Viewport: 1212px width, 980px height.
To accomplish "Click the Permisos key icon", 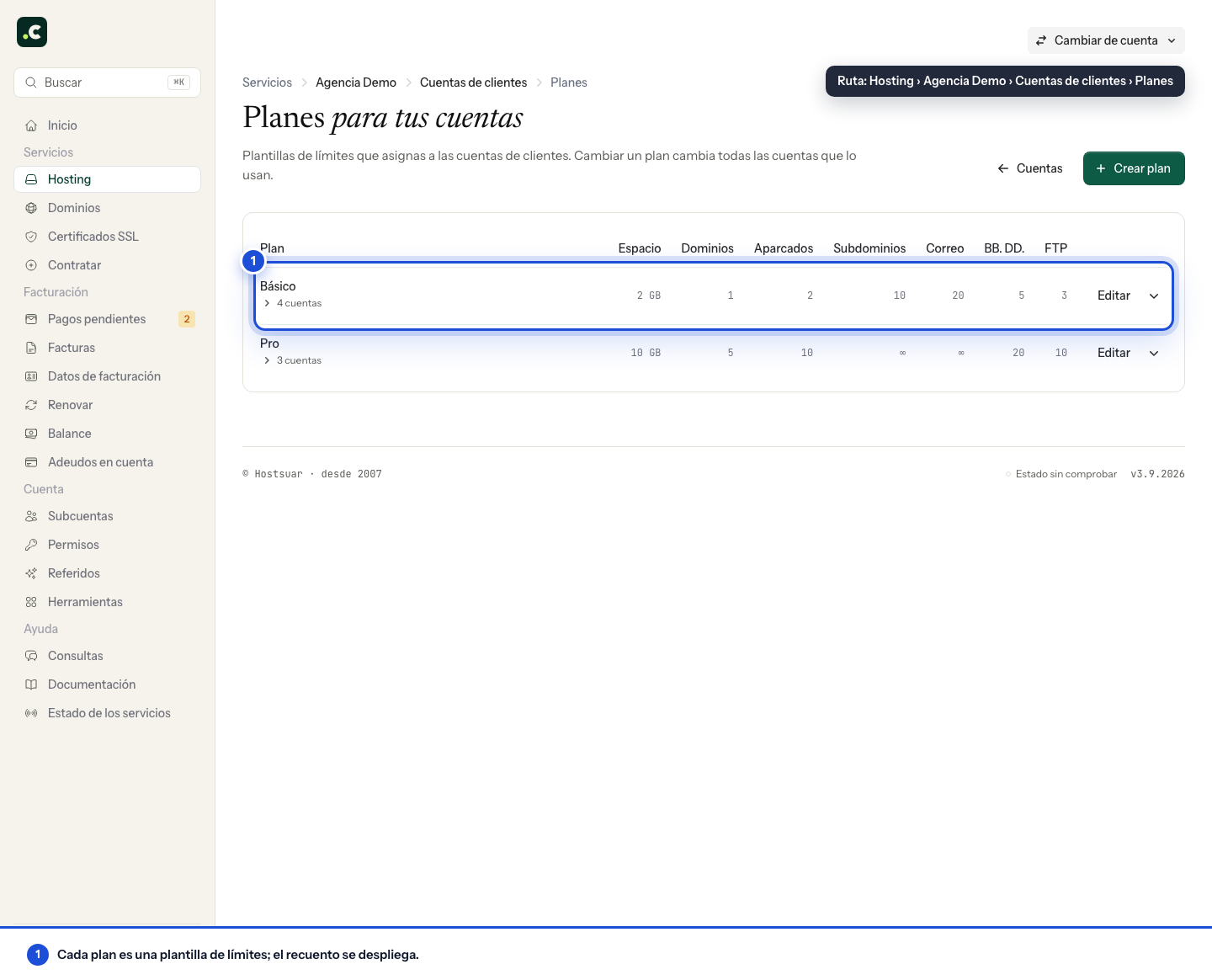I will 31,545.
